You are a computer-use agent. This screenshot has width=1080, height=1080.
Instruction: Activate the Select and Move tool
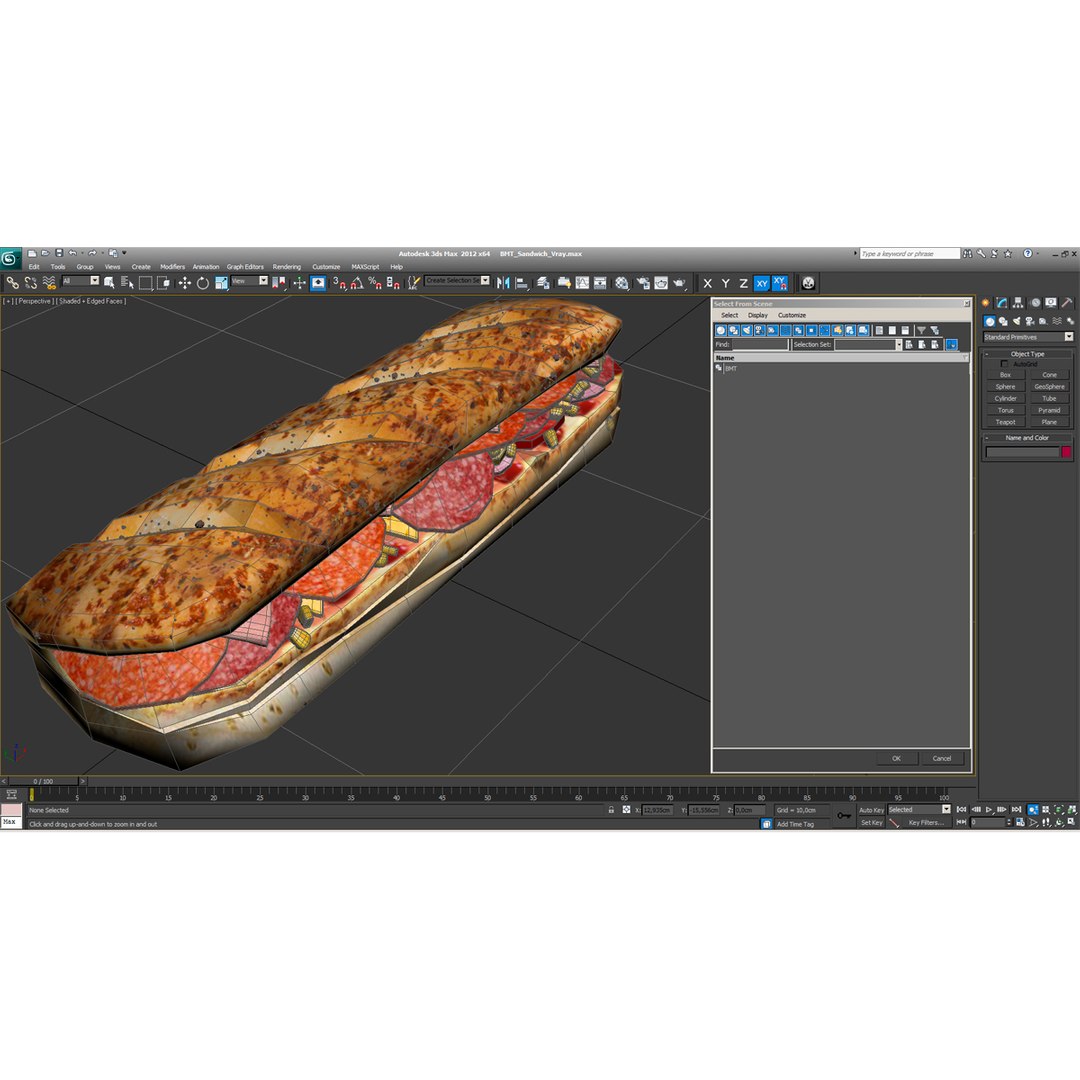(x=184, y=283)
